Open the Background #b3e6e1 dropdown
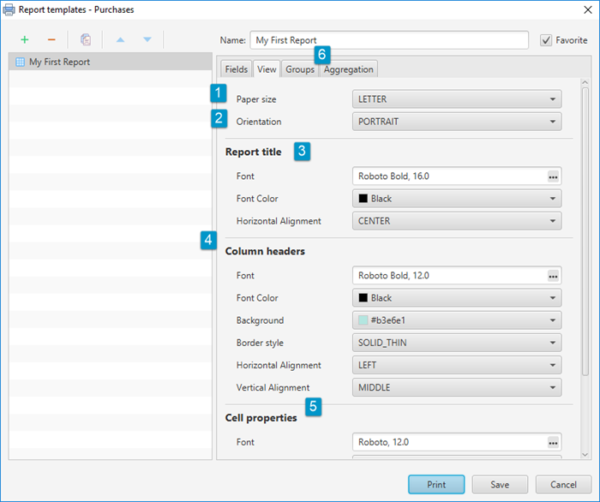The image size is (600, 502). 457,320
